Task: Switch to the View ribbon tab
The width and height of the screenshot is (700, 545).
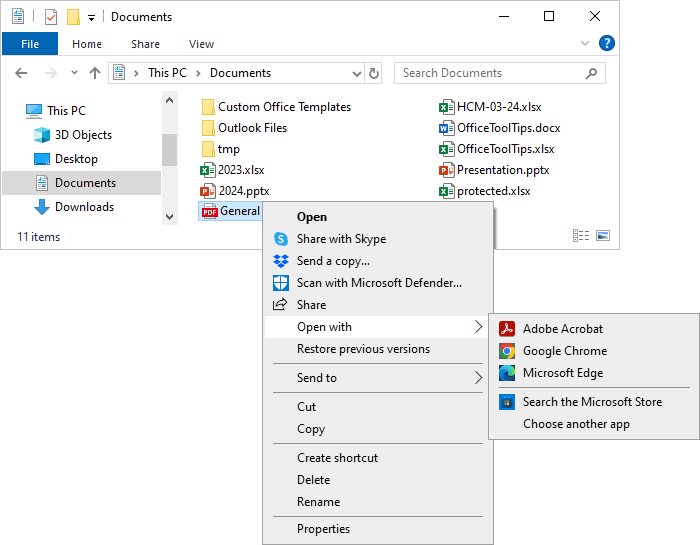Action: tap(201, 44)
